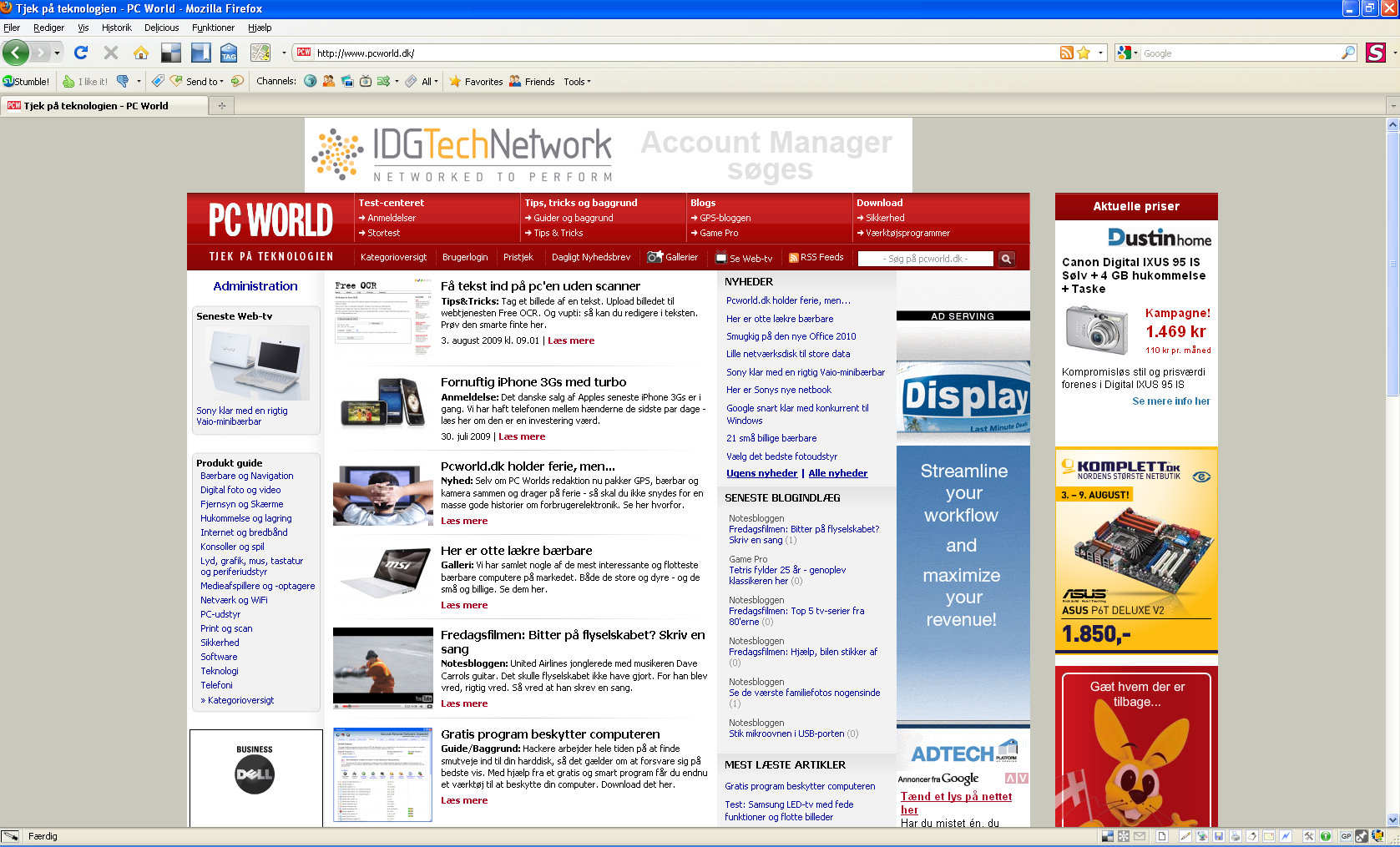The image size is (1400, 847).
Task: Reload the page with the blue refresh icon
Action: point(81,53)
